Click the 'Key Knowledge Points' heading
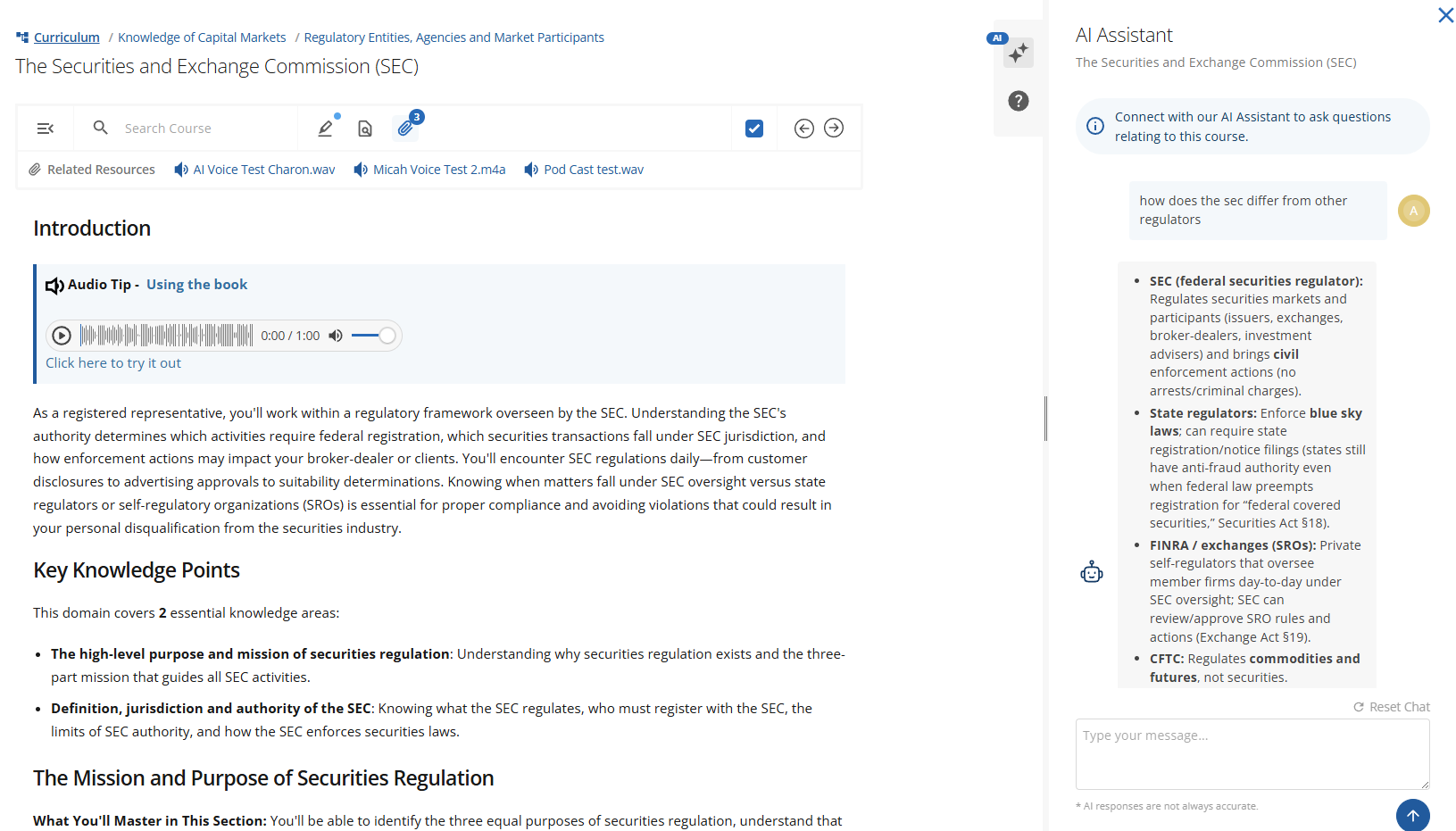 coord(137,570)
